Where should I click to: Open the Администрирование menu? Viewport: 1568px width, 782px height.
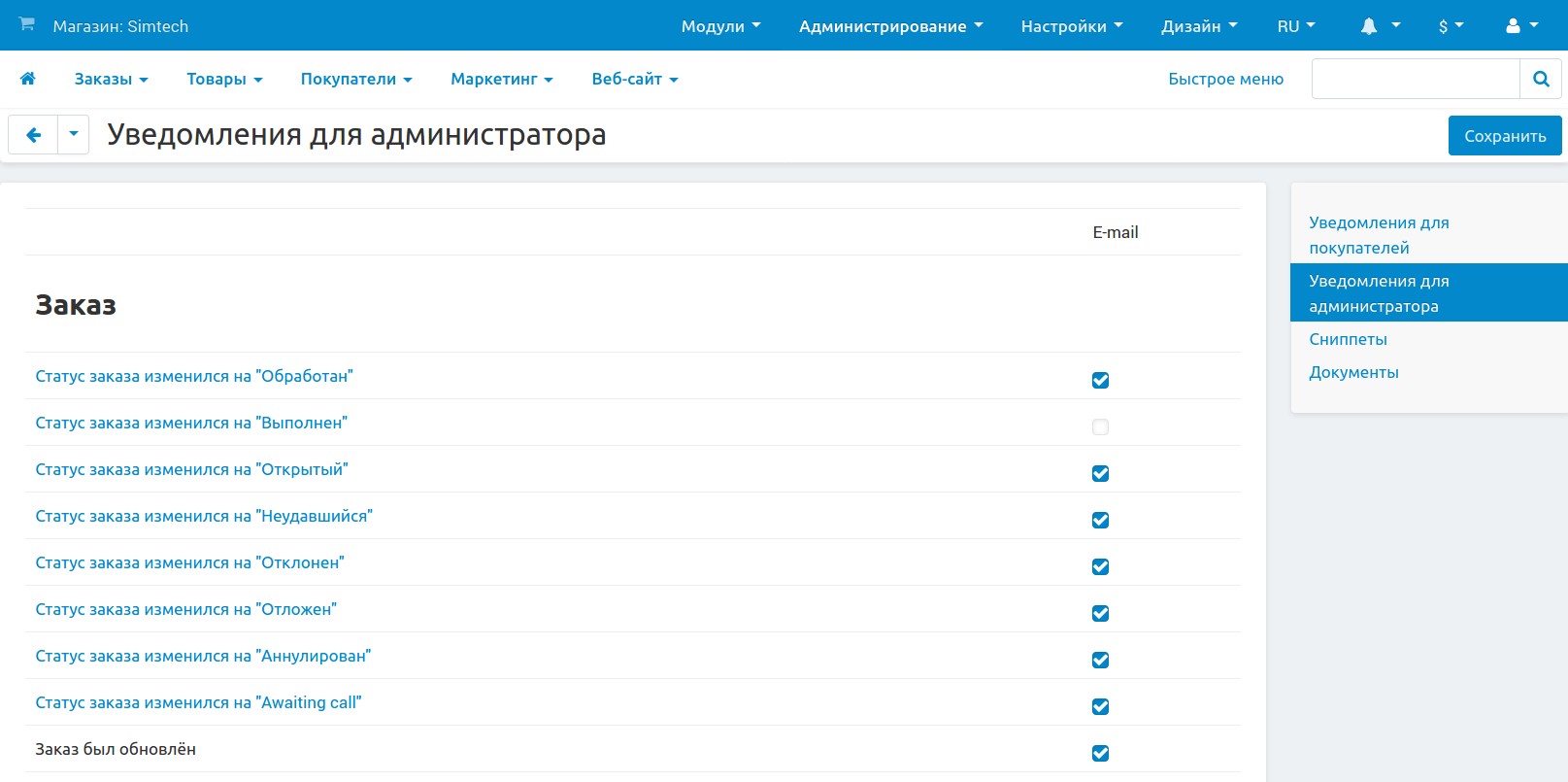click(x=890, y=26)
